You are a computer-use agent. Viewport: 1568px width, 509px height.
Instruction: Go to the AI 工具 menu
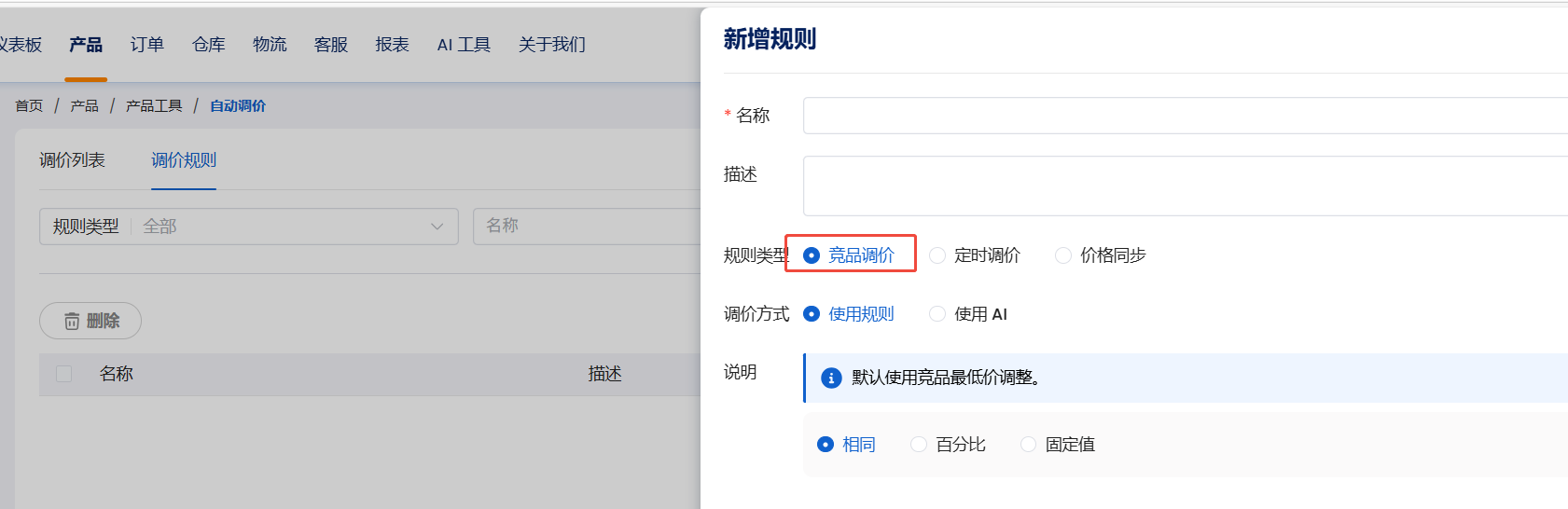coord(464,45)
